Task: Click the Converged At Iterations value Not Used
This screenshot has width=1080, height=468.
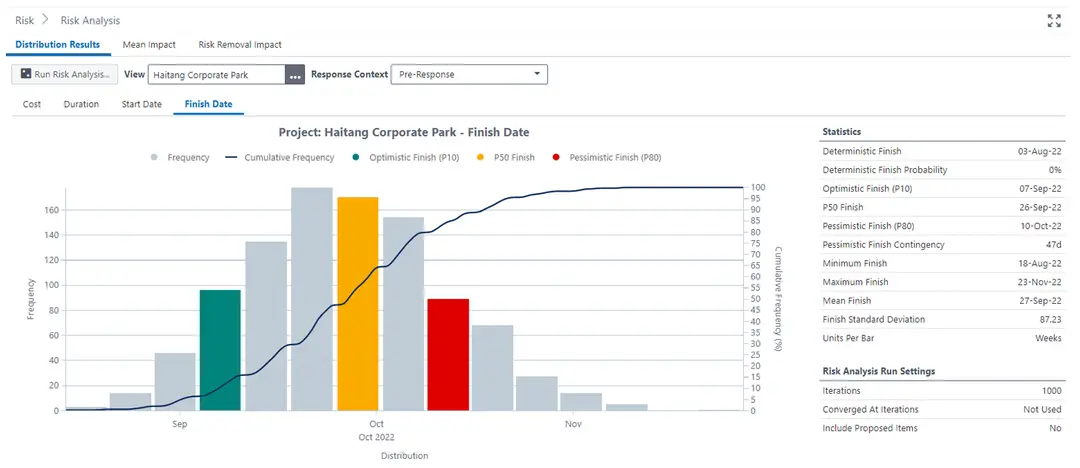Action: pyautogui.click(x=1042, y=409)
